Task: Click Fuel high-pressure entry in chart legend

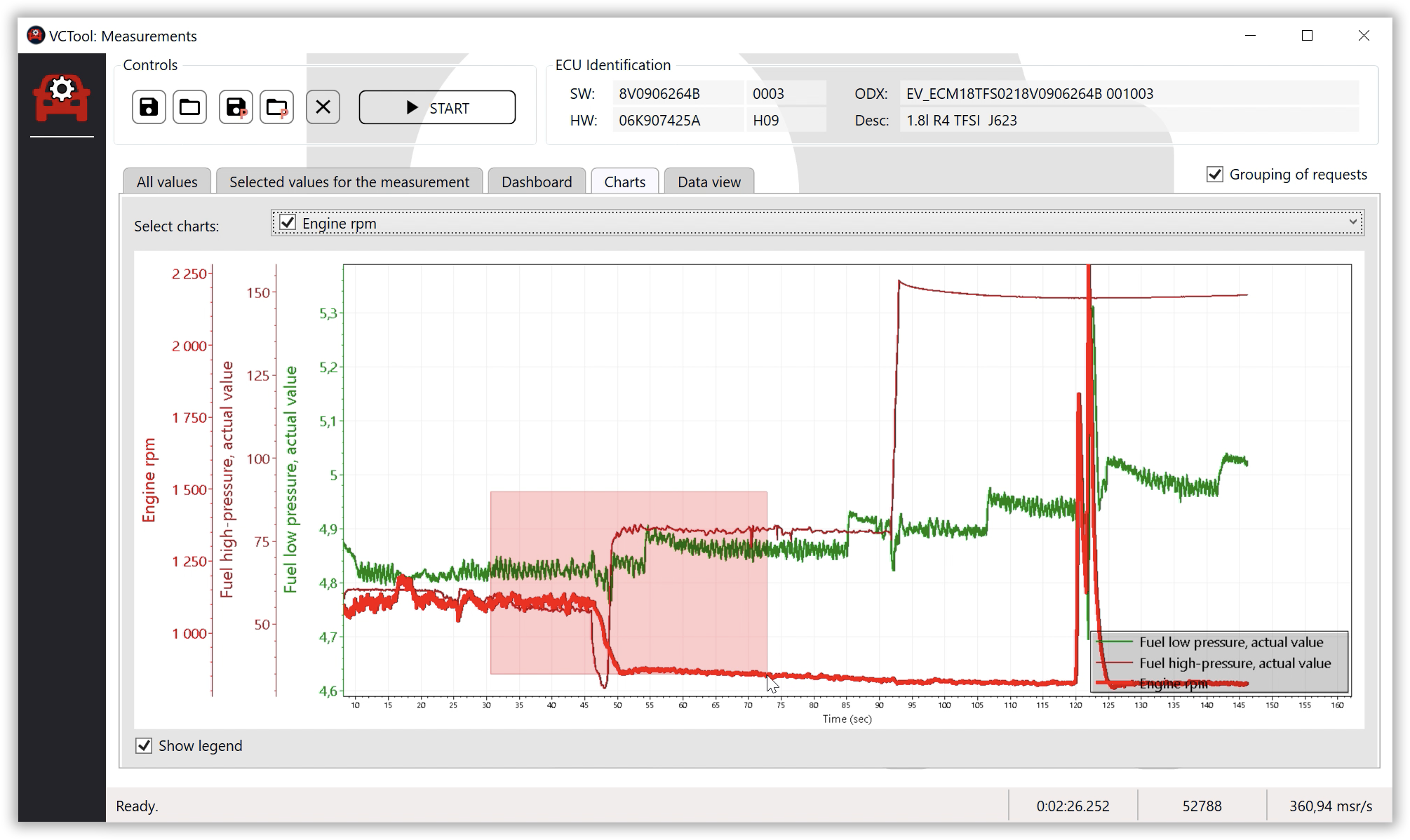Action: (1234, 663)
